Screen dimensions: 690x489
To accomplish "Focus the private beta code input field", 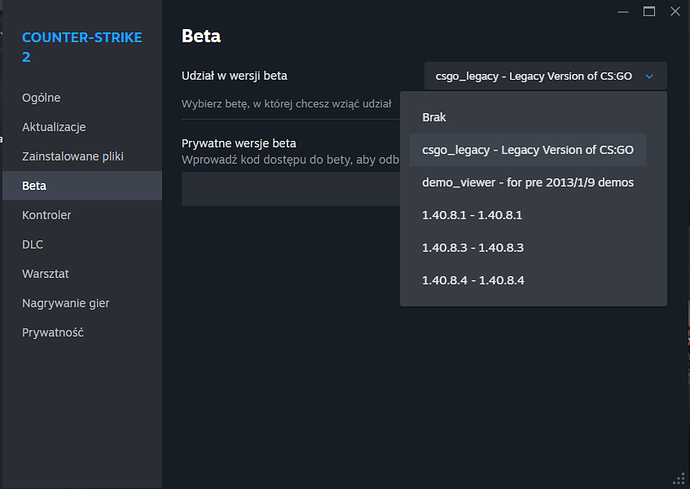I will pyautogui.click(x=290, y=189).
